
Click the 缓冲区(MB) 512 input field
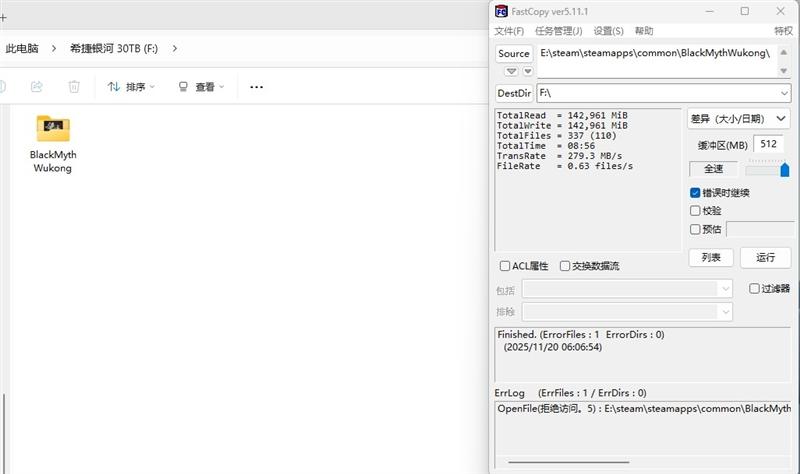(768, 144)
